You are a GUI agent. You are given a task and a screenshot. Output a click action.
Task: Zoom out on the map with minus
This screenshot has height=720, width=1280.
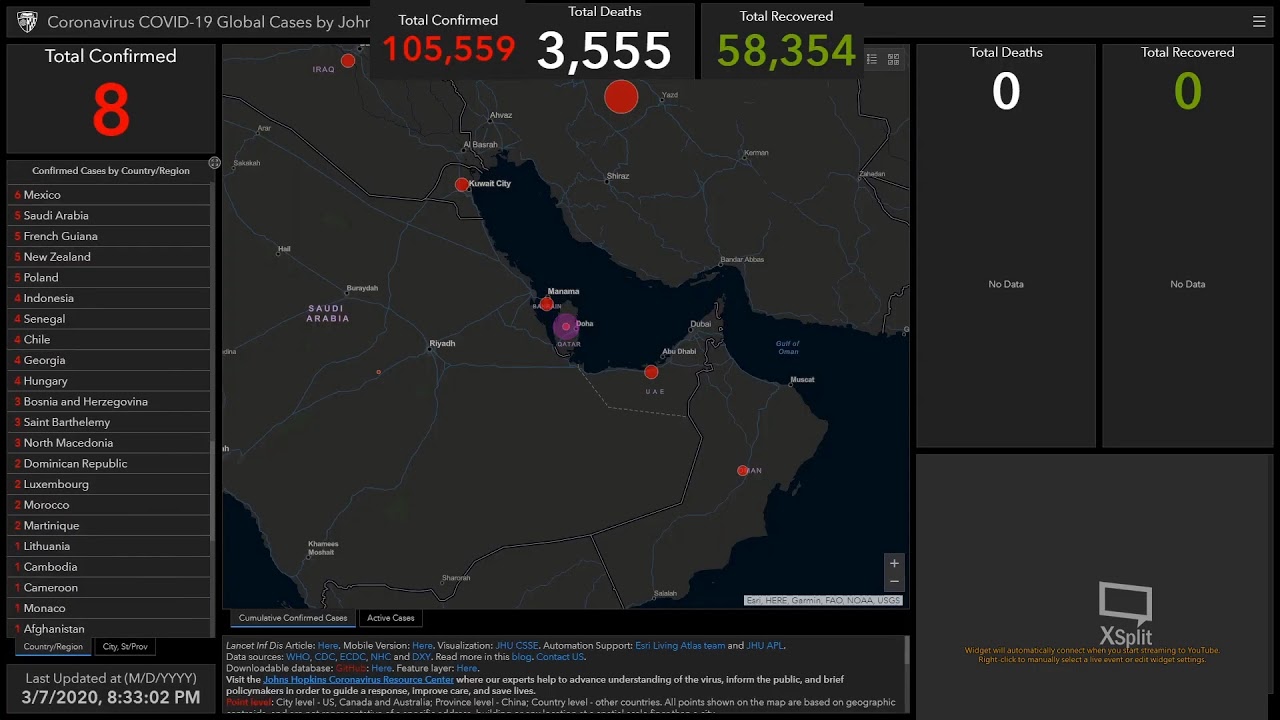(x=894, y=581)
